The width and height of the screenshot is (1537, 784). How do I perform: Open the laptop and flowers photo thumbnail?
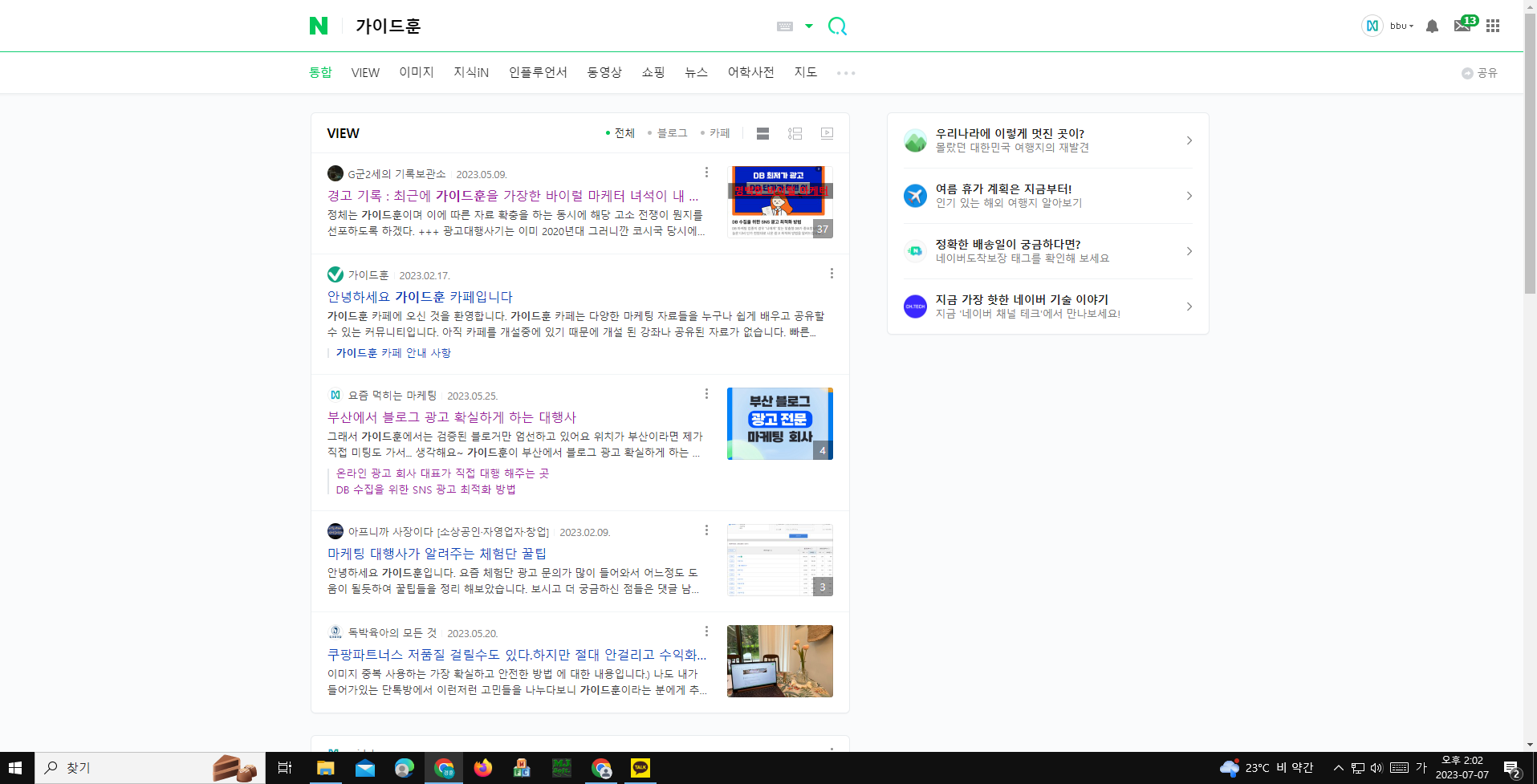[780, 661]
